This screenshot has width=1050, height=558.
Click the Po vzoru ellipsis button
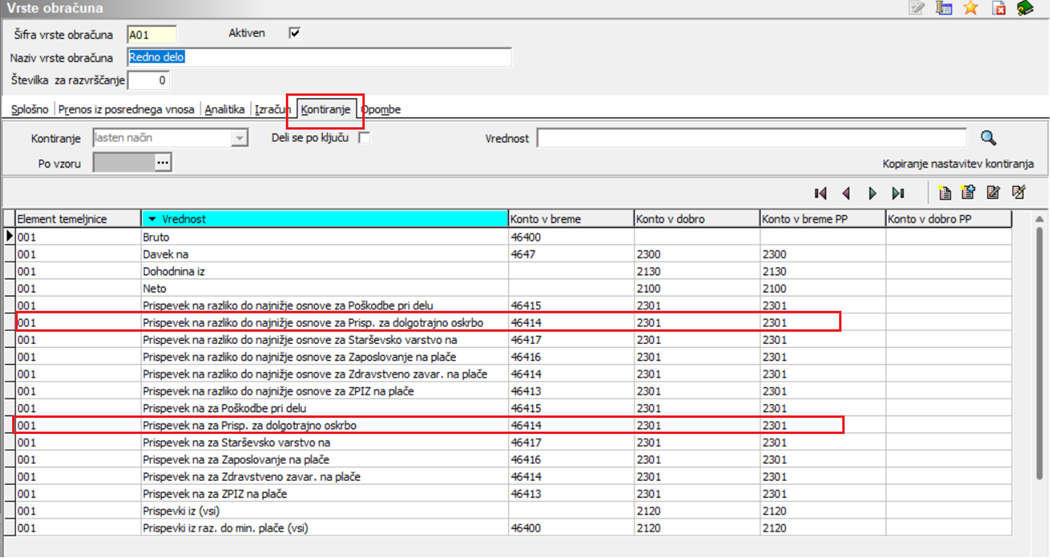click(x=163, y=162)
